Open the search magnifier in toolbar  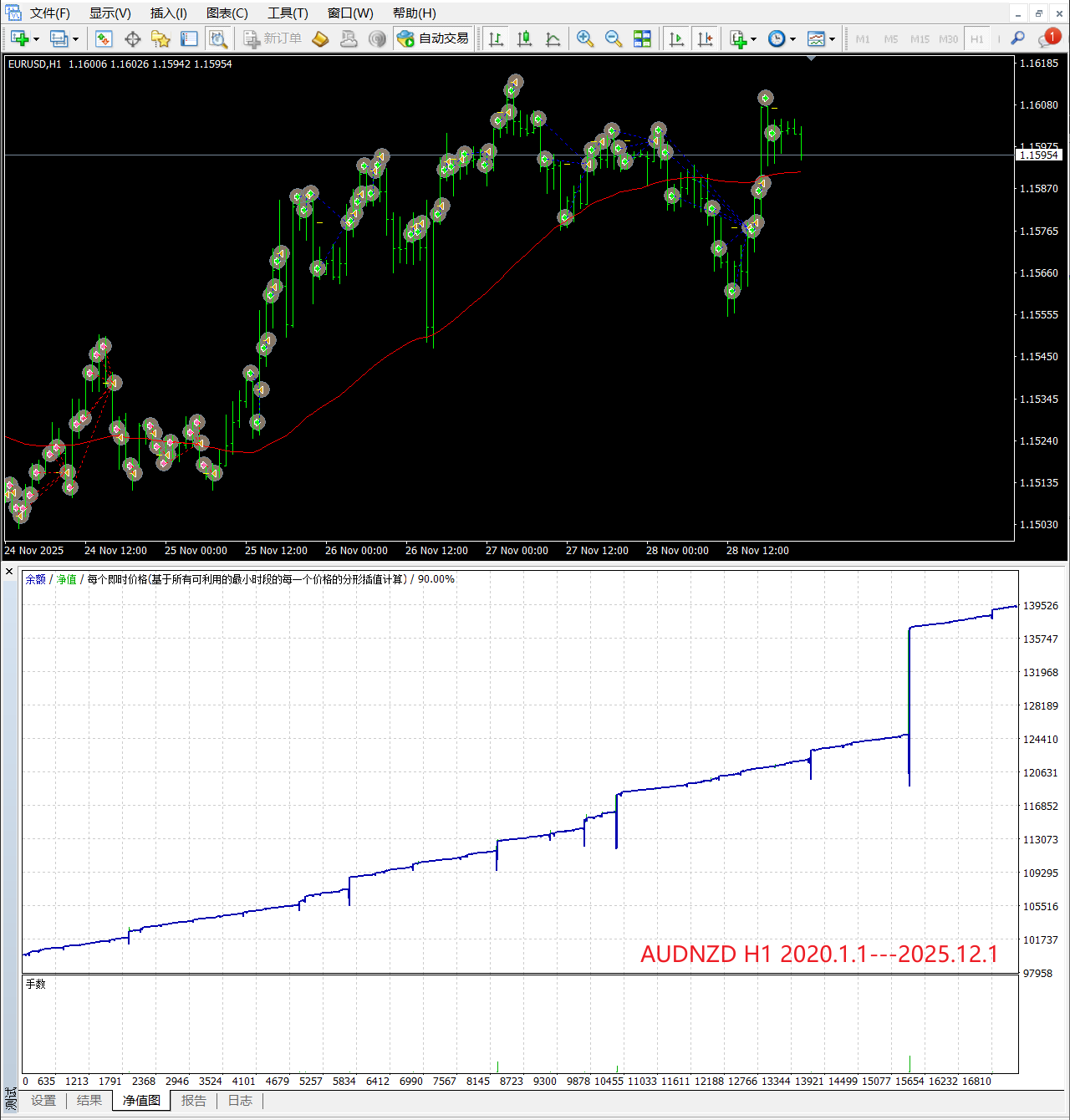coord(1017,38)
